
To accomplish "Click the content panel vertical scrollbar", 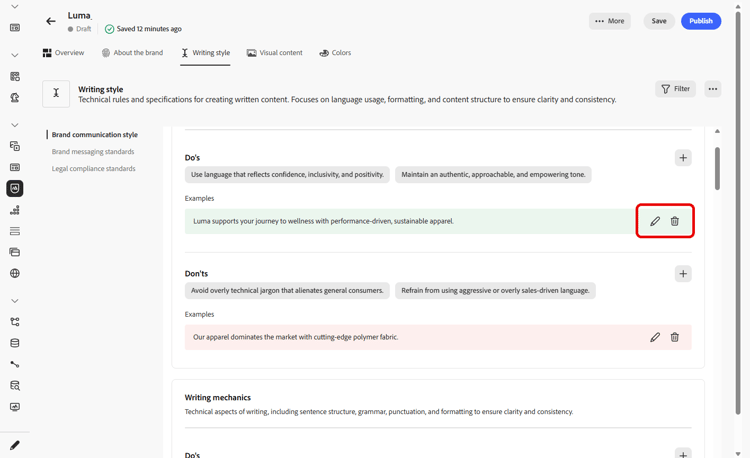I will pyautogui.click(x=717, y=168).
